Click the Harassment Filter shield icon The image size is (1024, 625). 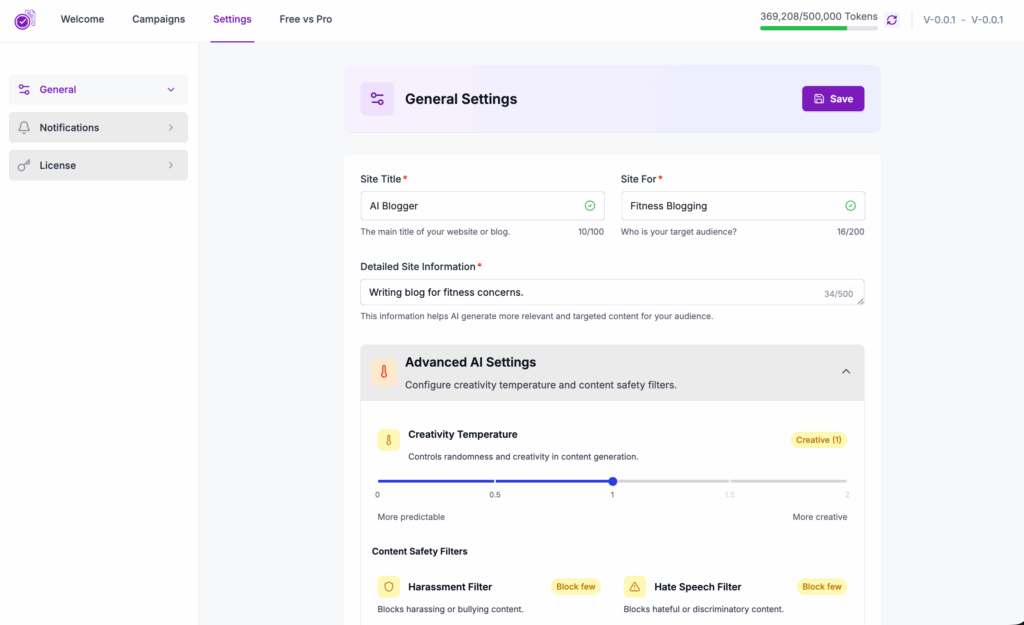(x=389, y=586)
